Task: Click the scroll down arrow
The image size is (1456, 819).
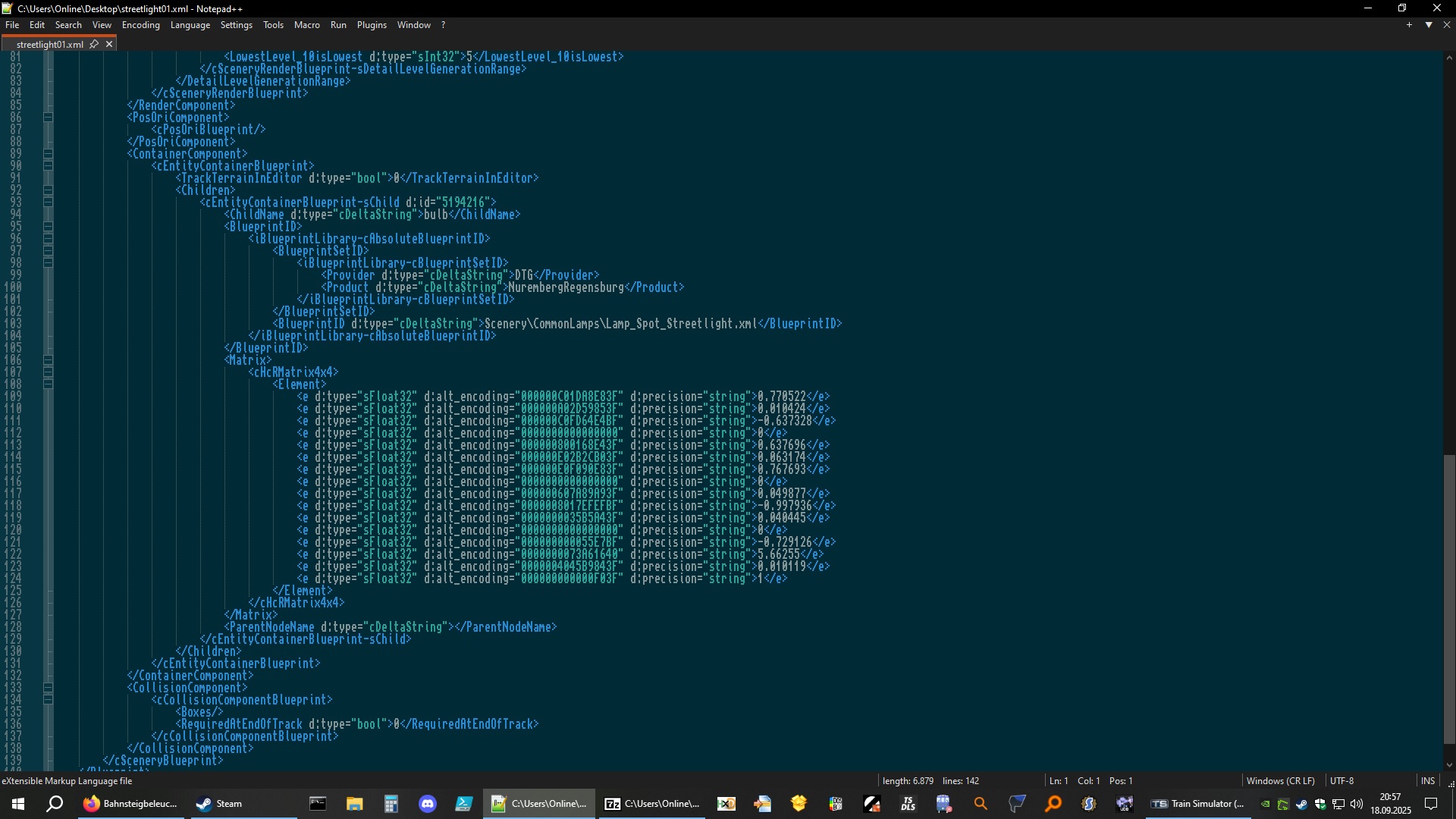Action: 1449,765
